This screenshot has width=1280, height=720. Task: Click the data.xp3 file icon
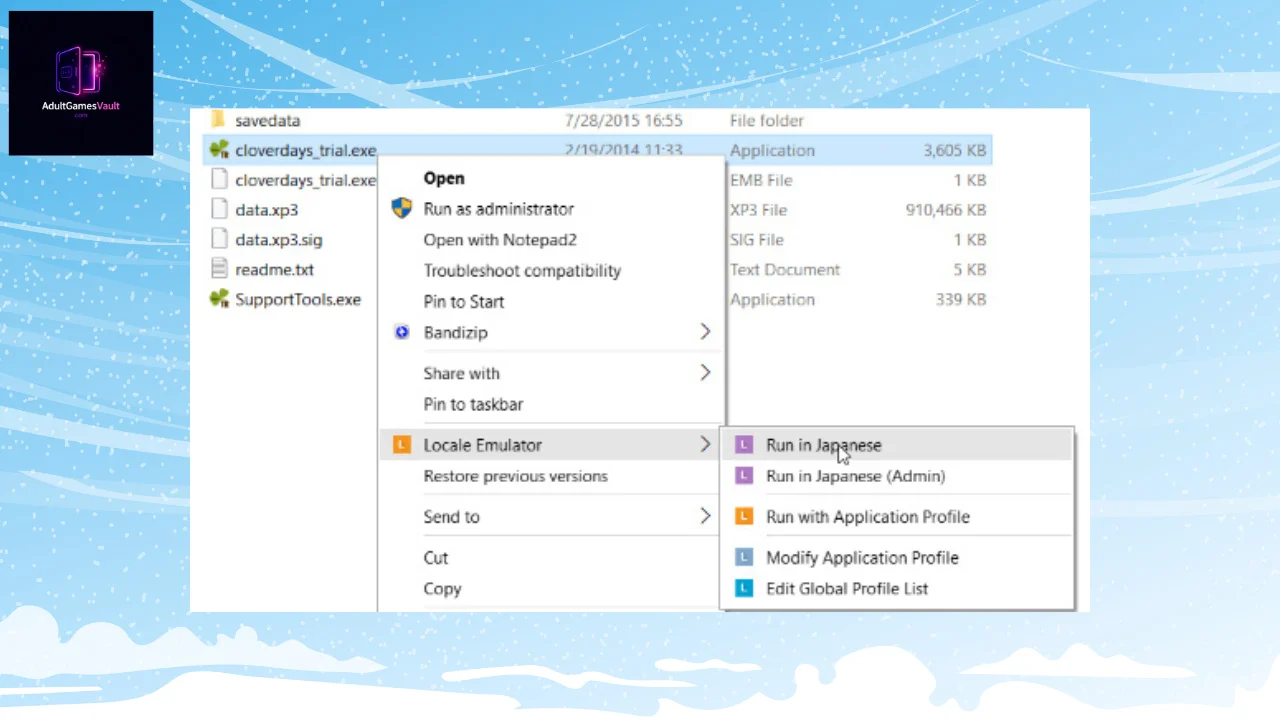coord(219,210)
